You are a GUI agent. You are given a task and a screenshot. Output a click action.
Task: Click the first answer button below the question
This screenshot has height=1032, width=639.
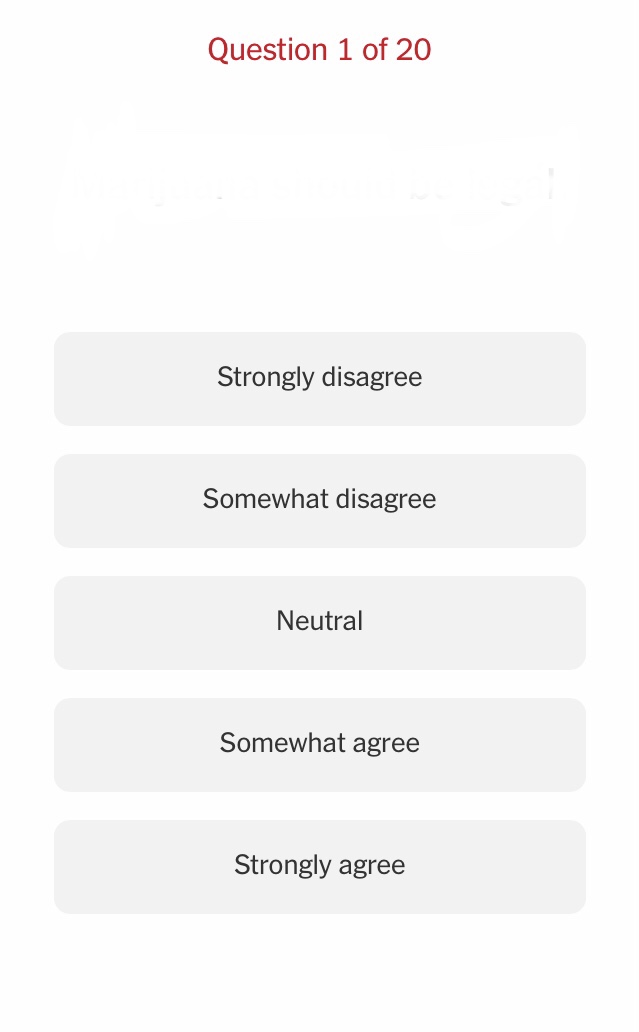click(320, 378)
